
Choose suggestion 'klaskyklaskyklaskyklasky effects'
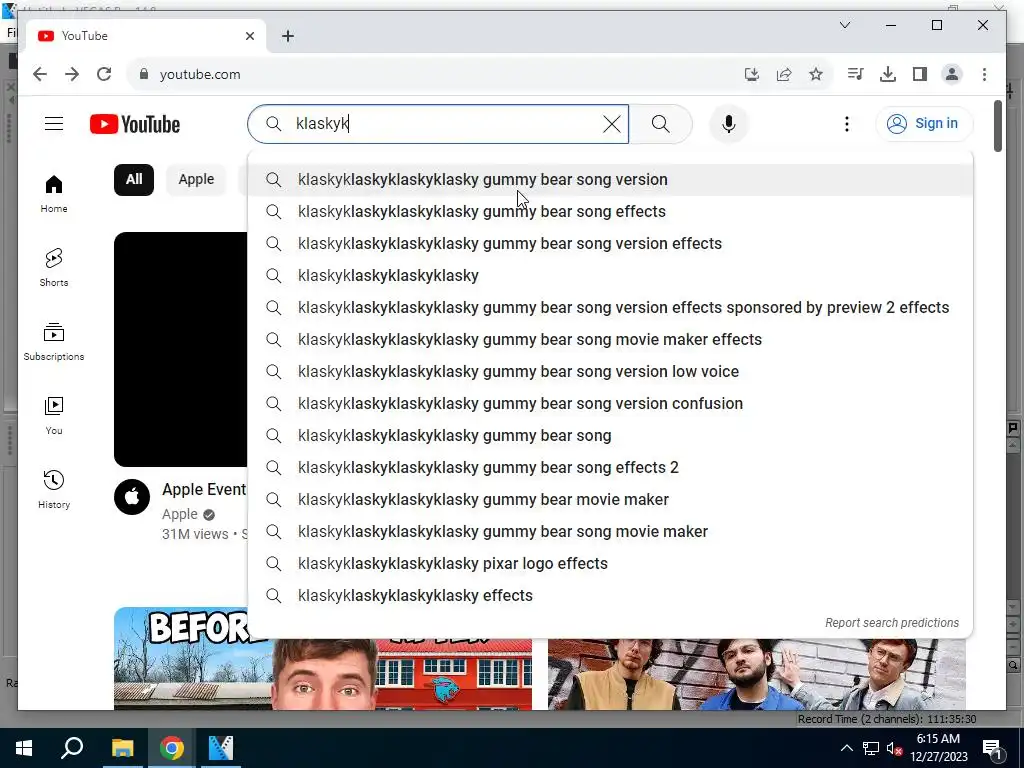point(611,596)
